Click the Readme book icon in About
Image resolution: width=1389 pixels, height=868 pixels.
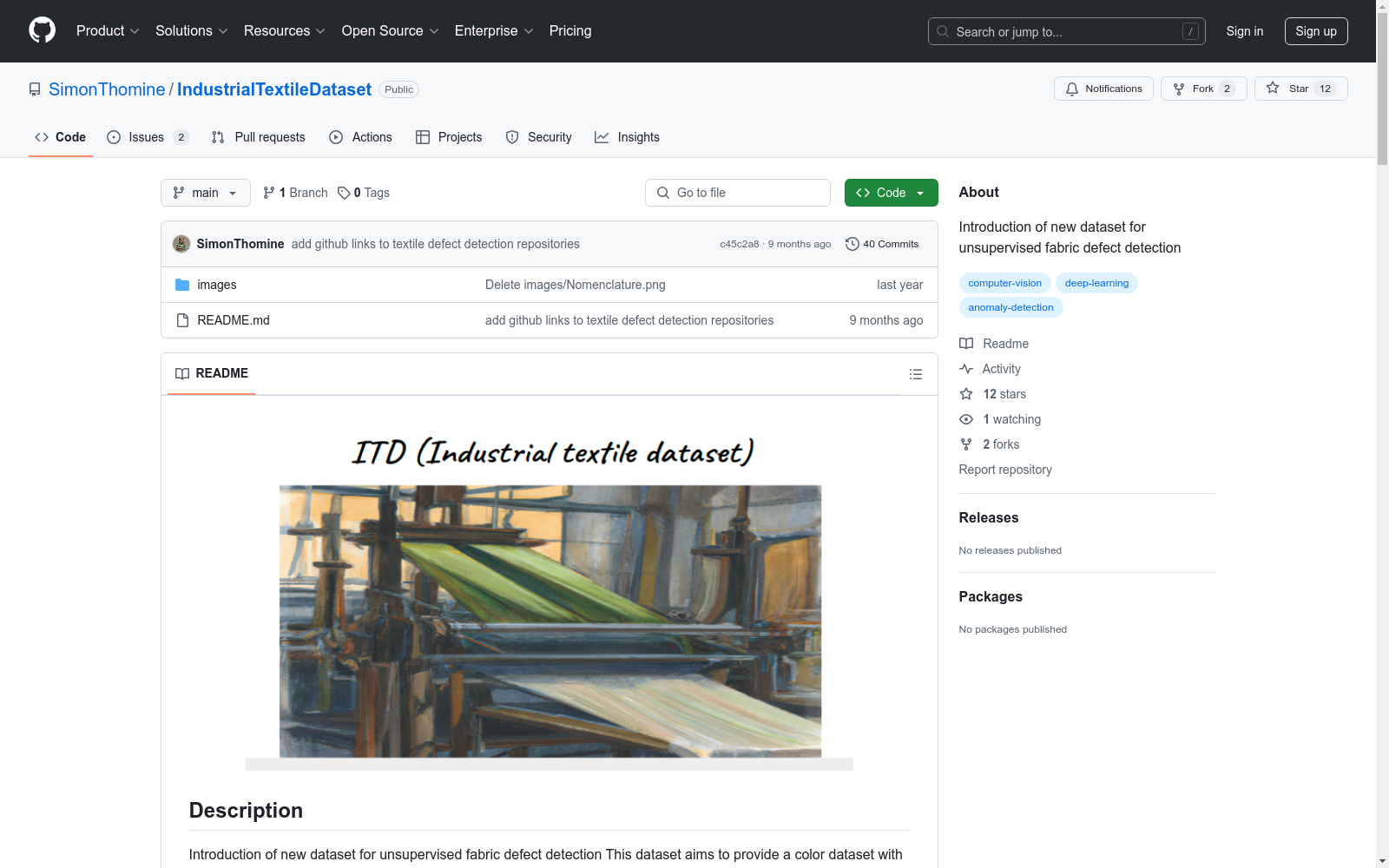[966, 344]
